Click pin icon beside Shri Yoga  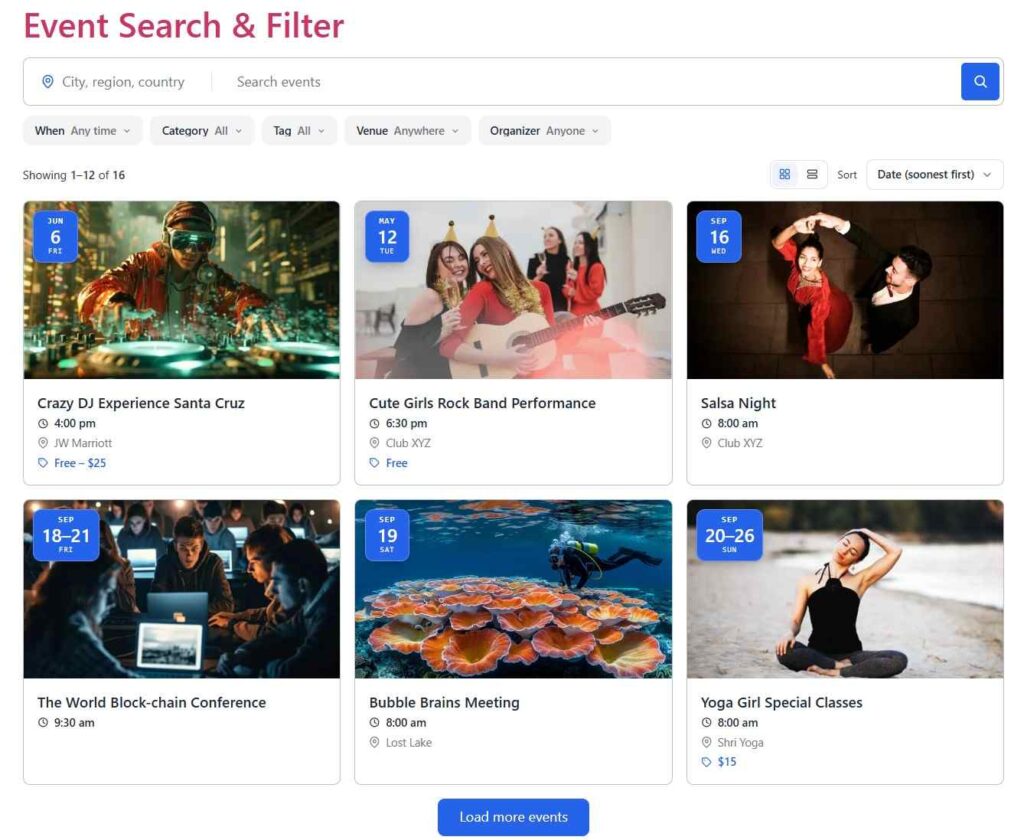(706, 742)
